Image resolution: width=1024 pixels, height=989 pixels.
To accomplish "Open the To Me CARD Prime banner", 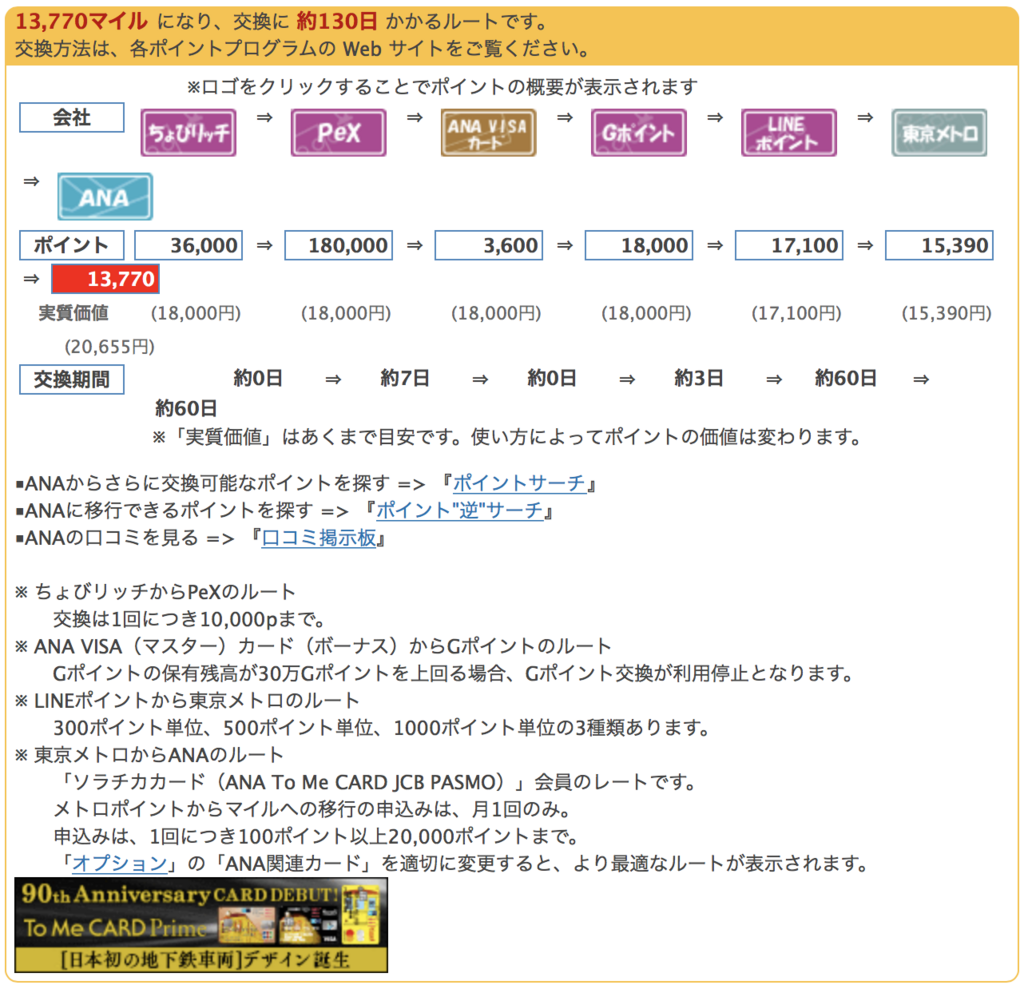I will (201, 925).
